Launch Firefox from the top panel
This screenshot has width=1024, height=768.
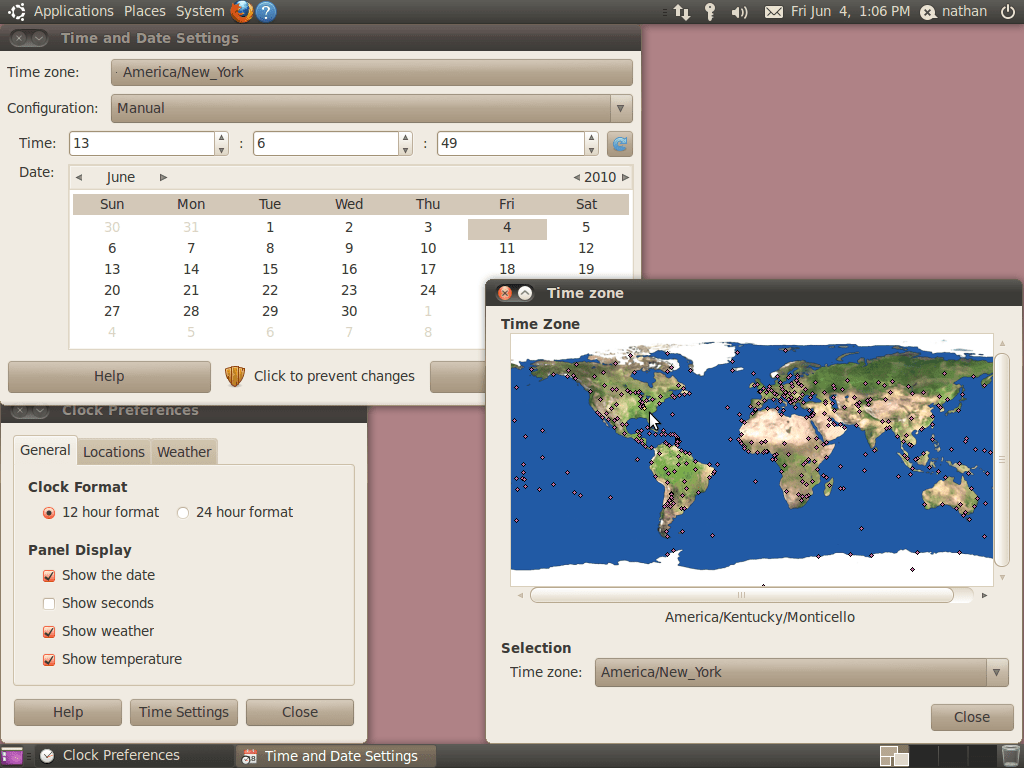[241, 11]
